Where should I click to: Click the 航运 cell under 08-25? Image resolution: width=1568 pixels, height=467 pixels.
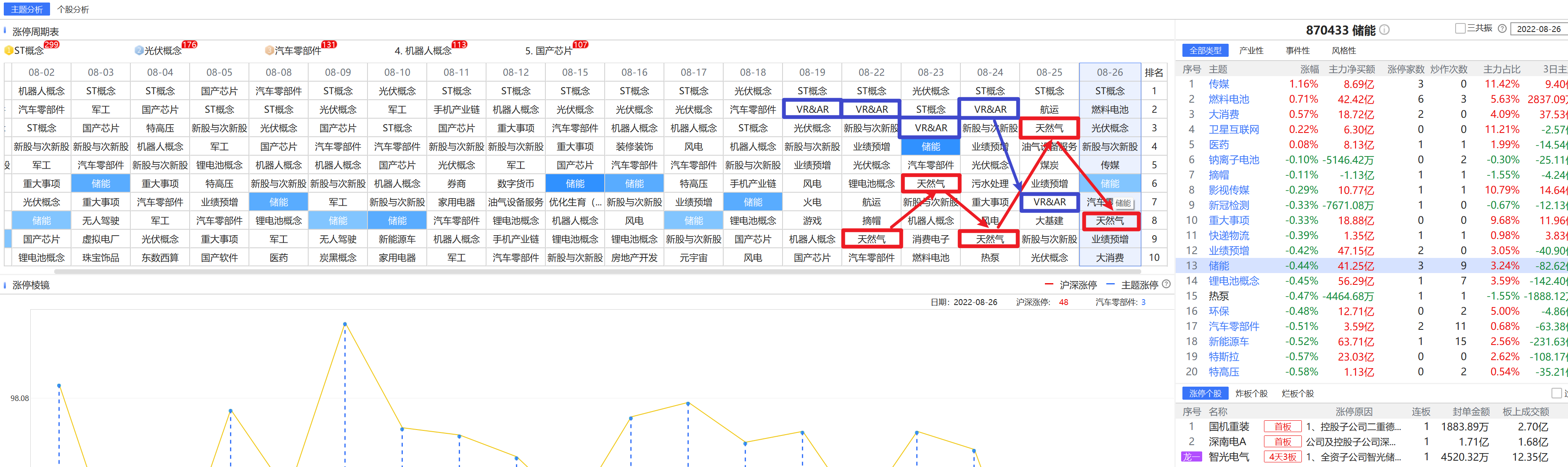(1050, 109)
